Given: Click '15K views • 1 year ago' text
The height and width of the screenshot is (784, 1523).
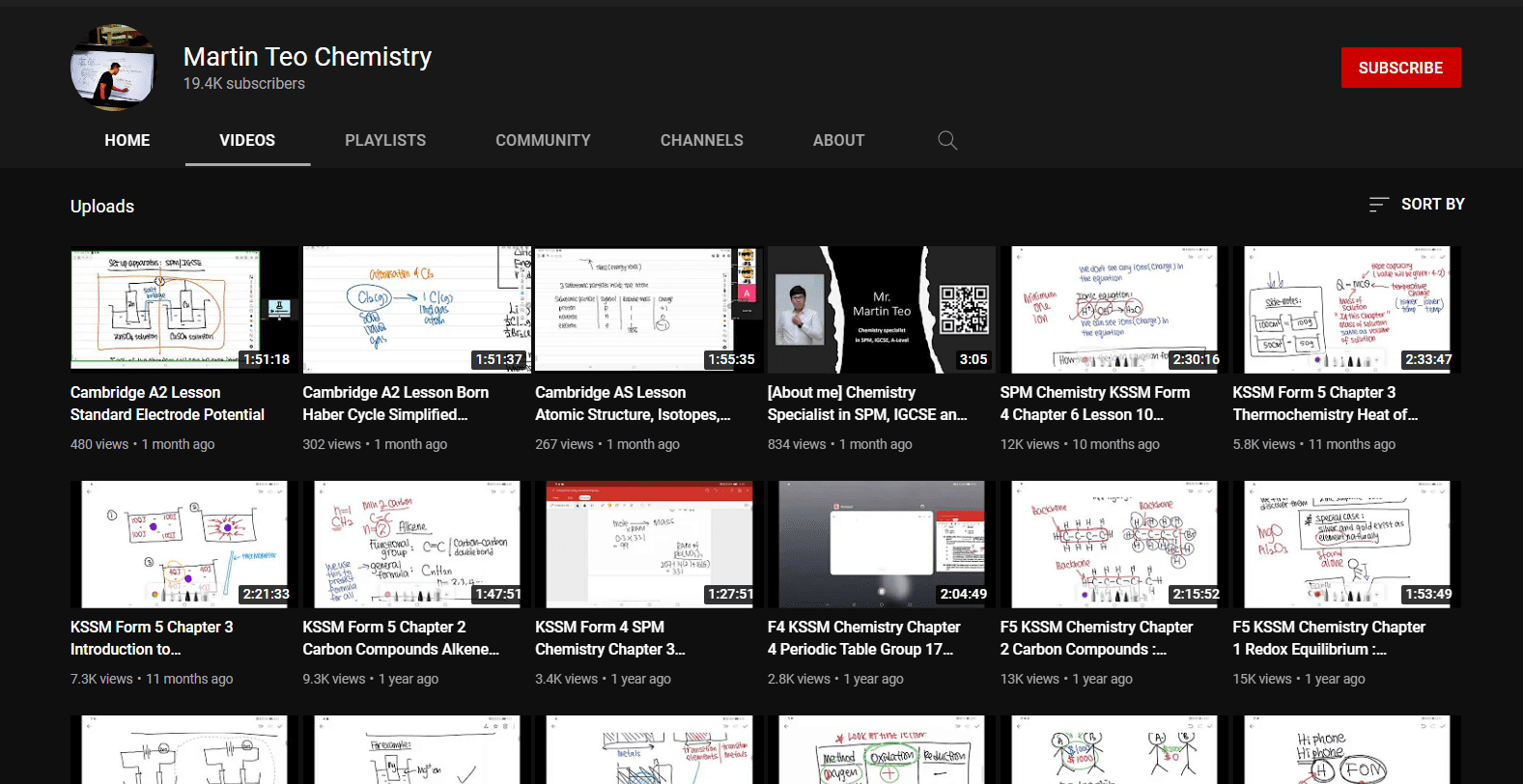Looking at the screenshot, I should pos(1299,679).
